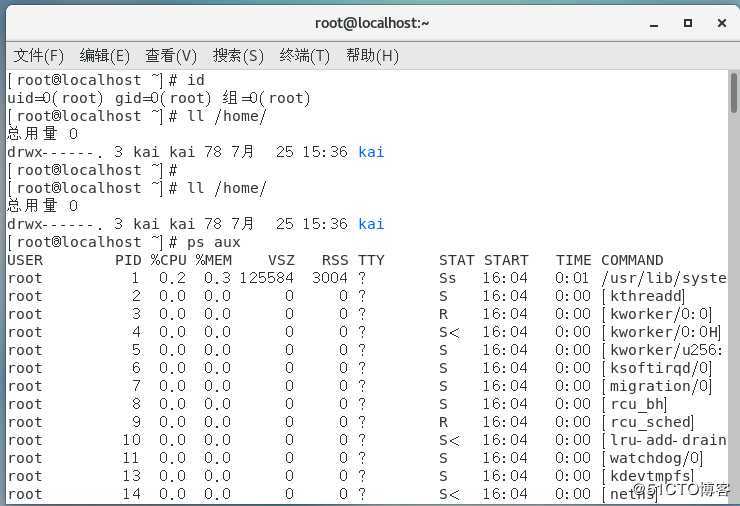Click the '[lru-add-drain' process name
Image resolution: width=740 pixels, height=506 pixels.
click(x=664, y=440)
